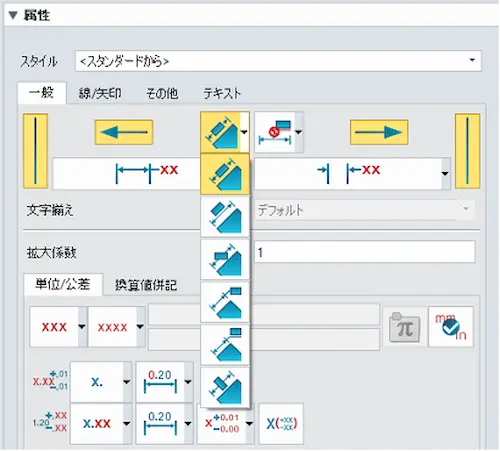500x451 pixels.
Task: Collapse the 属性 section triangle
Action: point(13,15)
